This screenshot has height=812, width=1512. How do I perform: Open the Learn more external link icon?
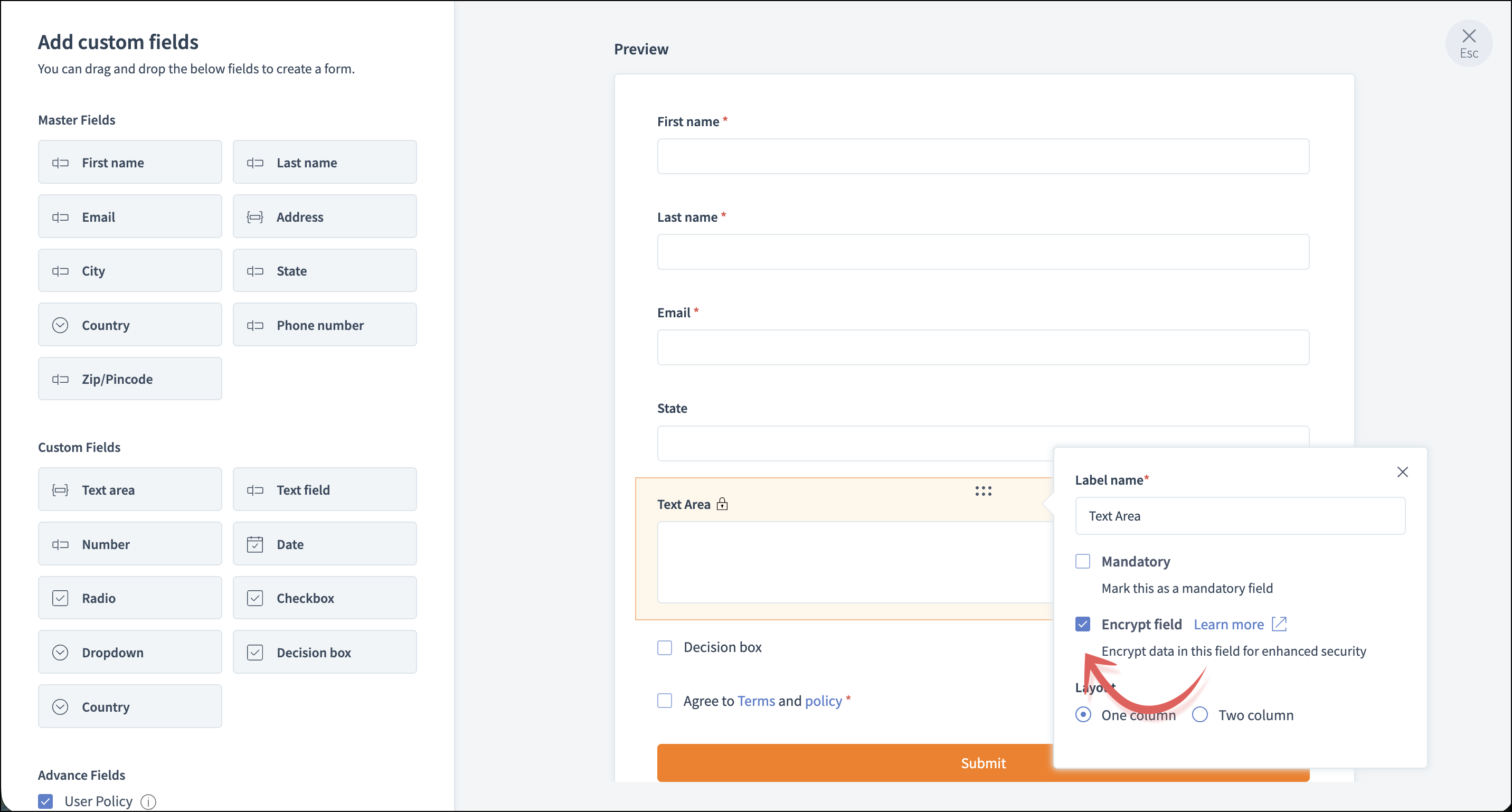[1279, 624]
